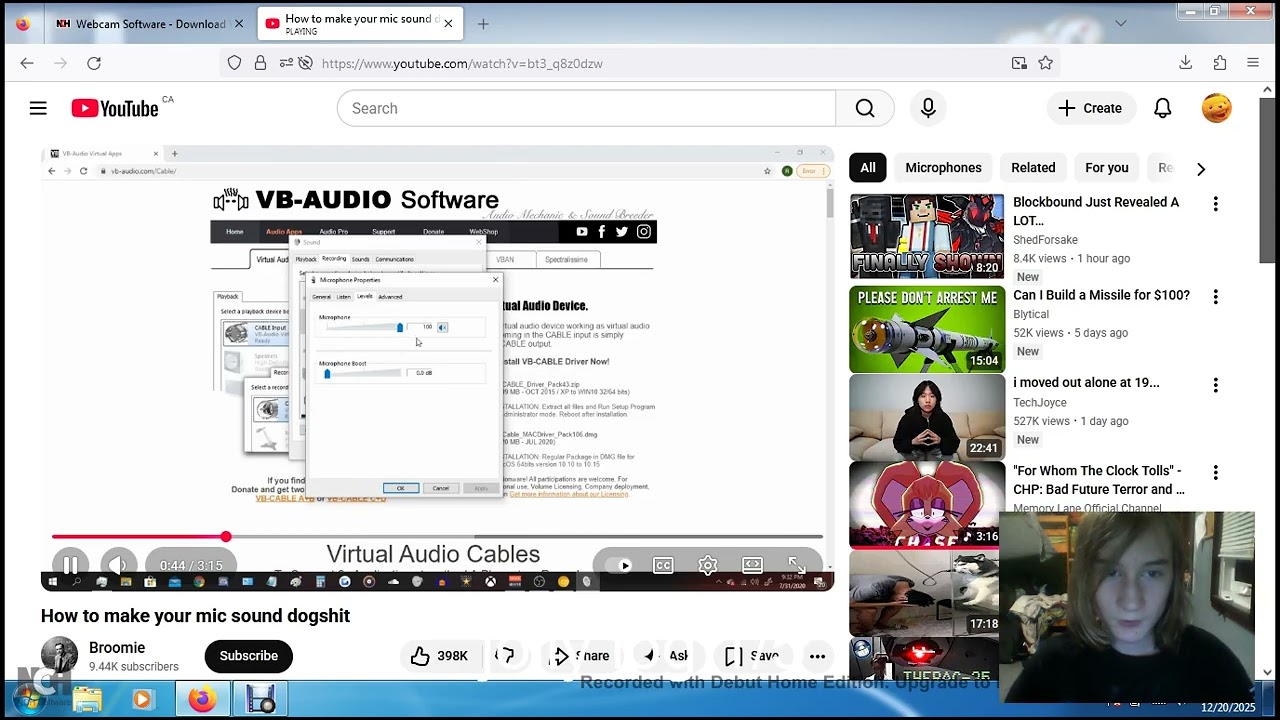Select the All filter chip
The image size is (1280, 720).
pos(868,168)
